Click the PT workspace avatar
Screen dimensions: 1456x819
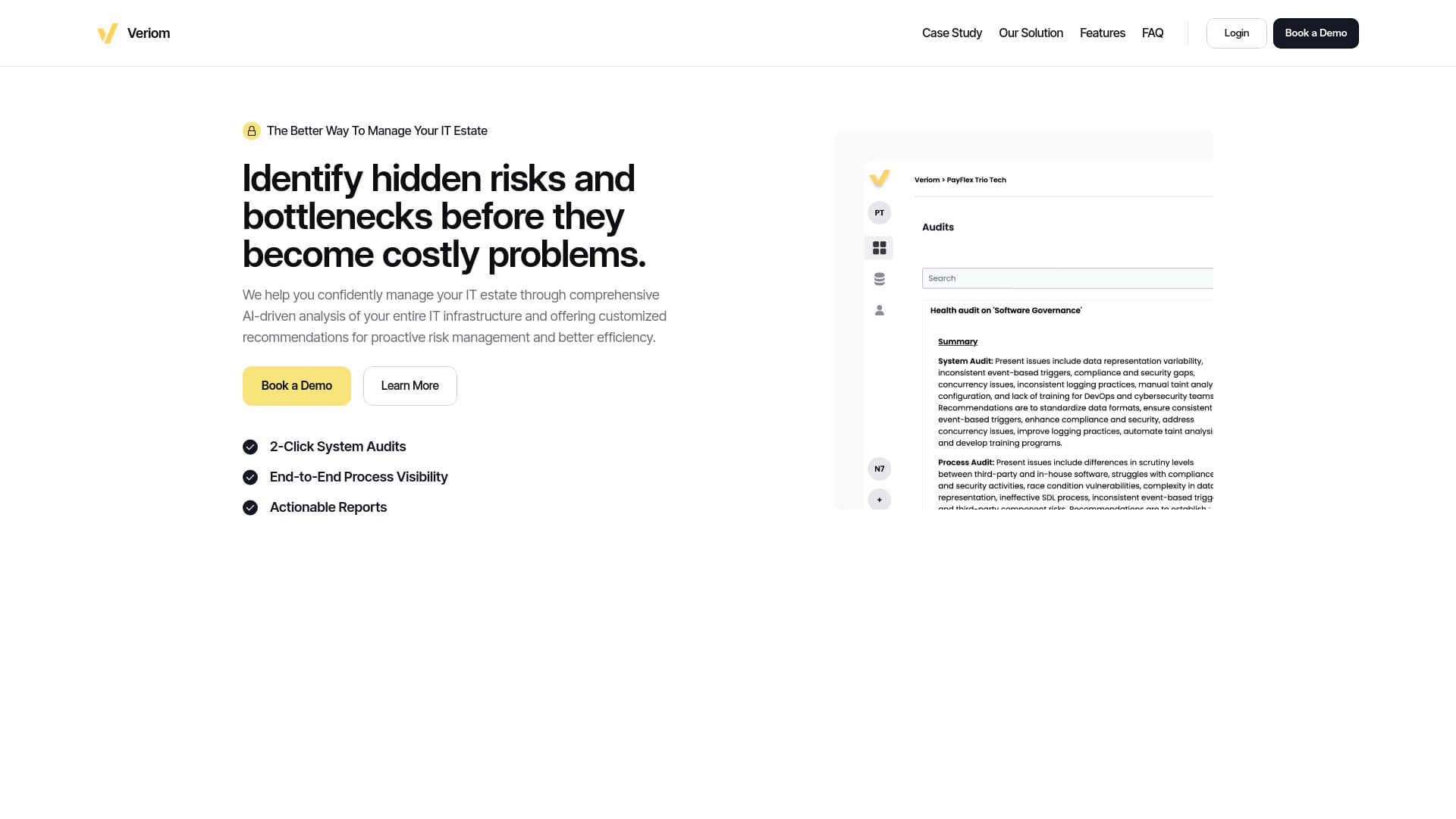879,213
